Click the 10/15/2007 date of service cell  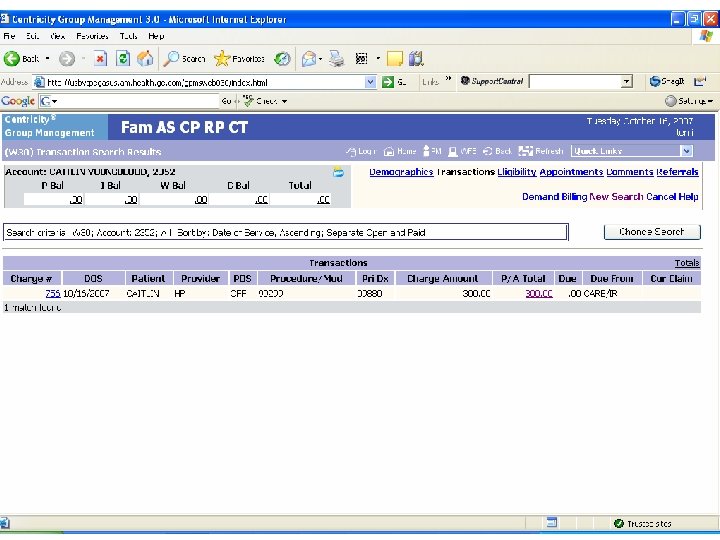pyautogui.click(x=86, y=294)
